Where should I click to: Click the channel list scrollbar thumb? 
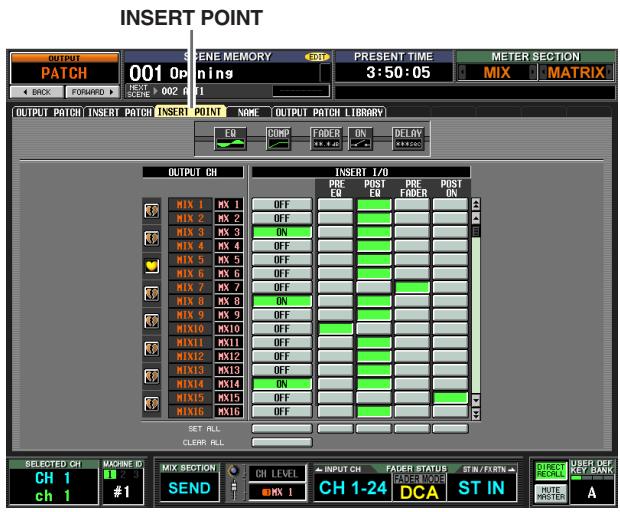476,231
